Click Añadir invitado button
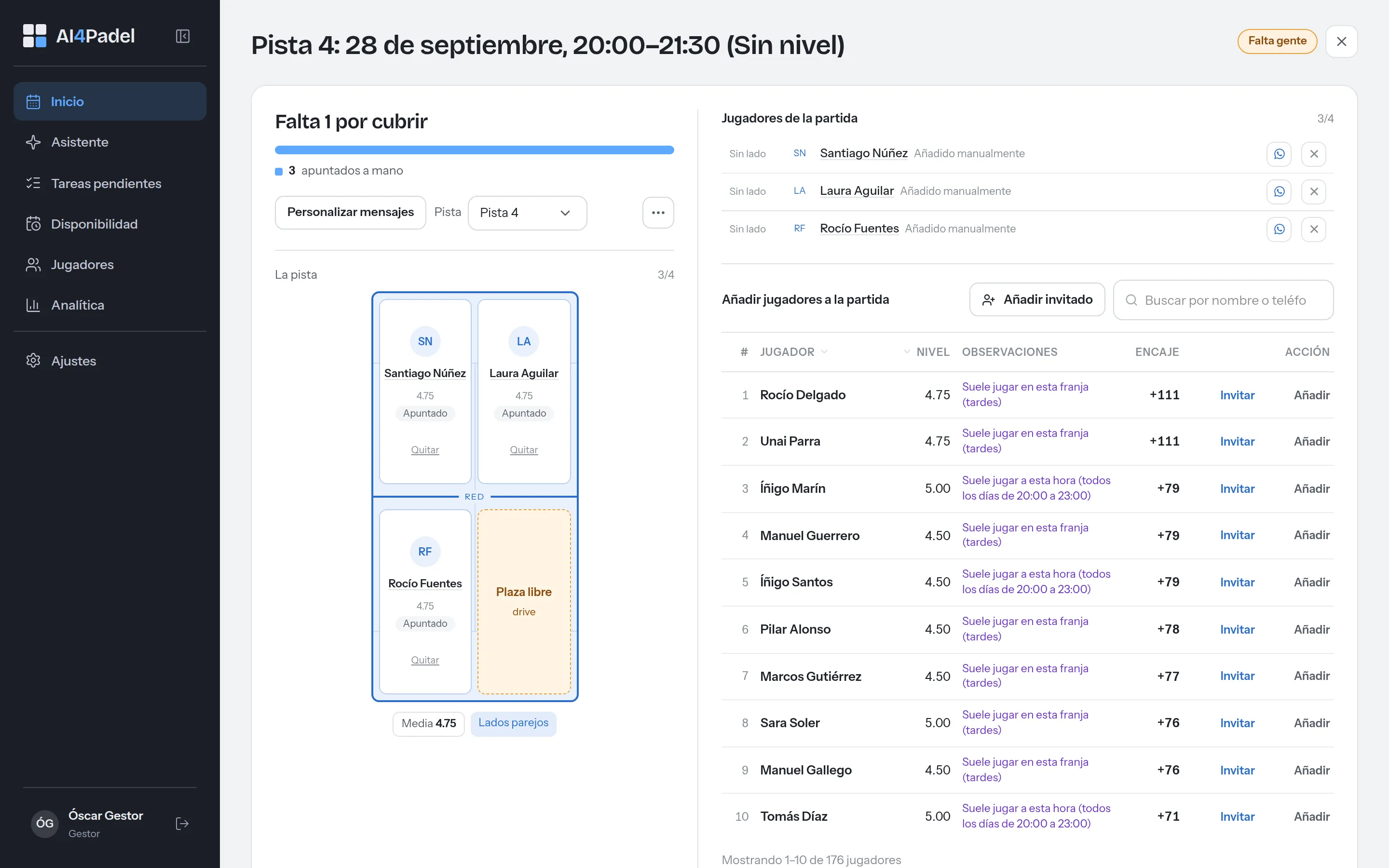Image resolution: width=1389 pixels, height=868 pixels. [x=1036, y=299]
